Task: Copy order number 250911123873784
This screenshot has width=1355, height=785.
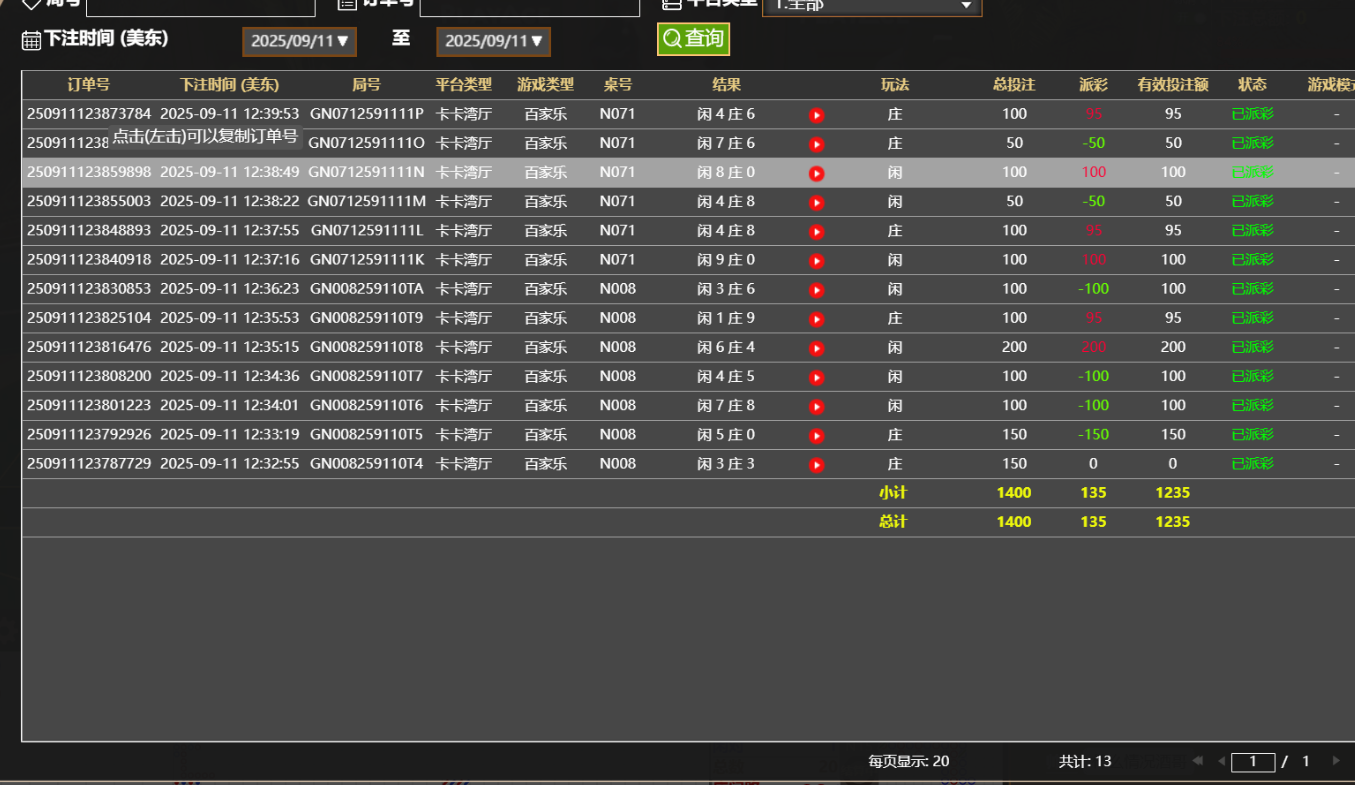Action: click(89, 114)
